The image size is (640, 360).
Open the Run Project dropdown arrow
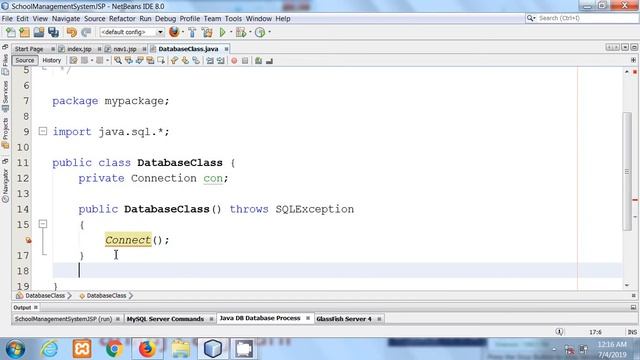[231, 32]
